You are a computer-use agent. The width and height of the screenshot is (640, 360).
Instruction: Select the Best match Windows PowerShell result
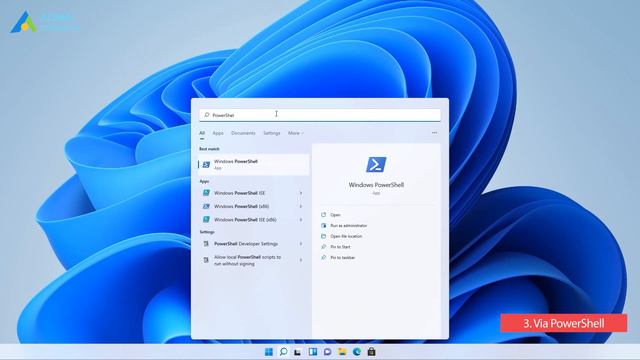click(253, 164)
